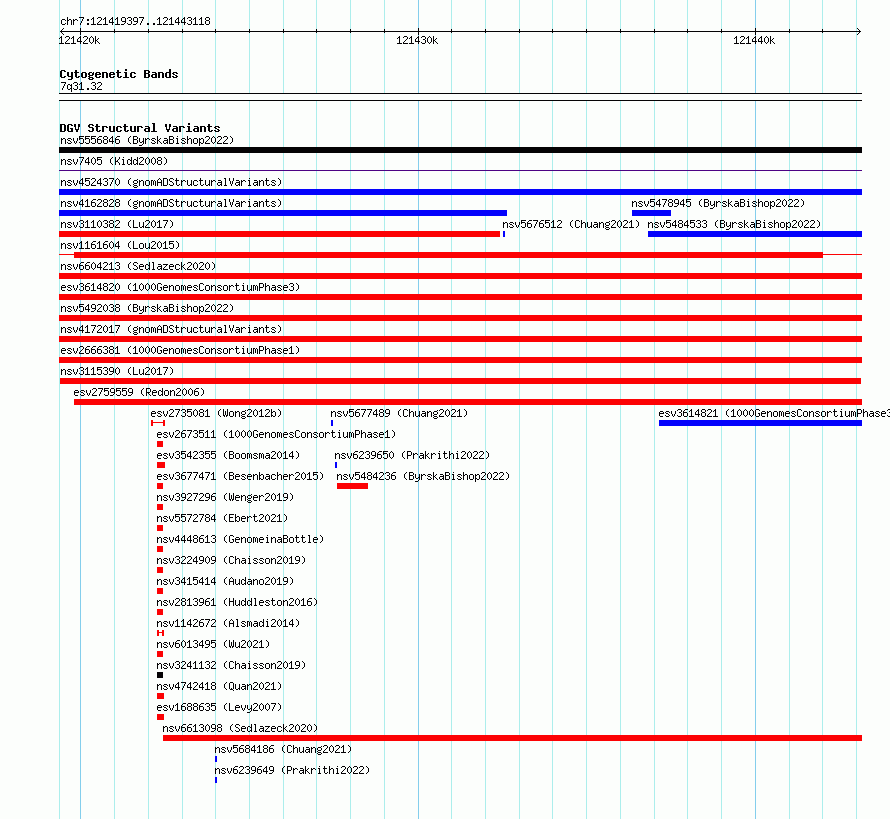Screen dimensions: 890x819
Task: Open nsv5677489 (Chuang2021) label
Action: [399, 413]
